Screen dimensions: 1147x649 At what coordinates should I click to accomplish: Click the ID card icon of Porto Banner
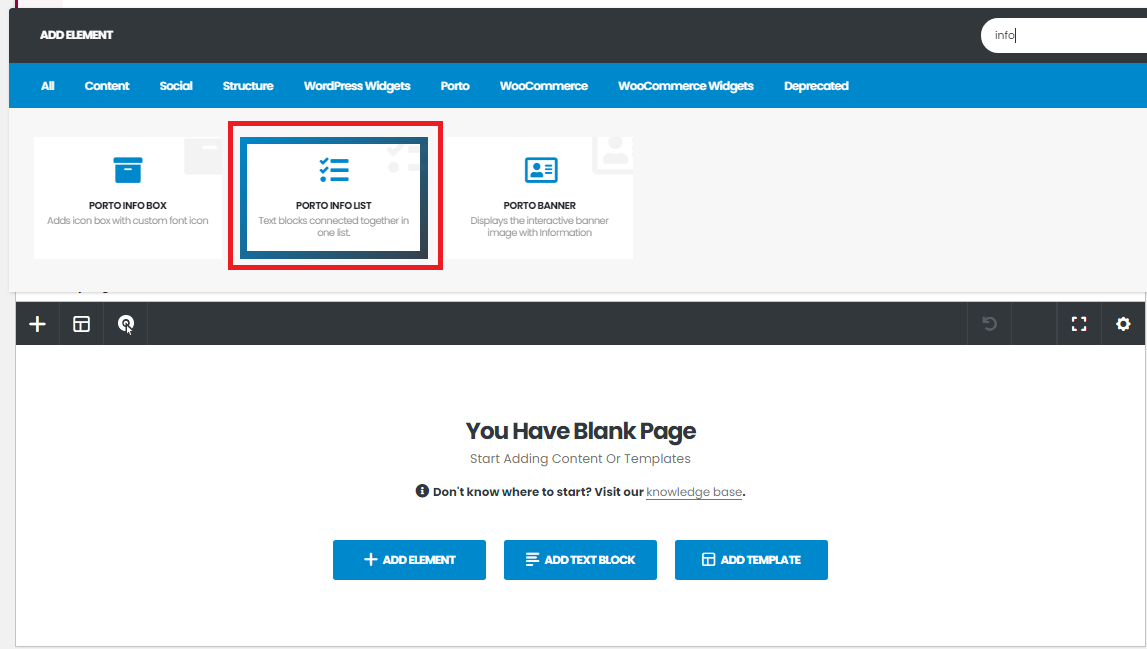pyautogui.click(x=541, y=170)
